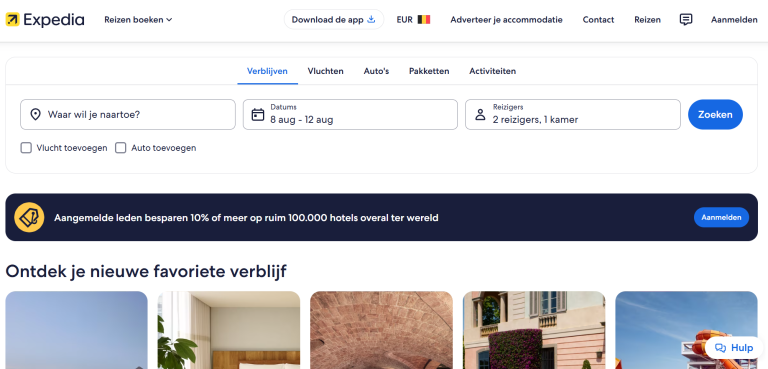This screenshot has height=369, width=768.
Task: Open the Hulp chat bubble
Action: 734,348
